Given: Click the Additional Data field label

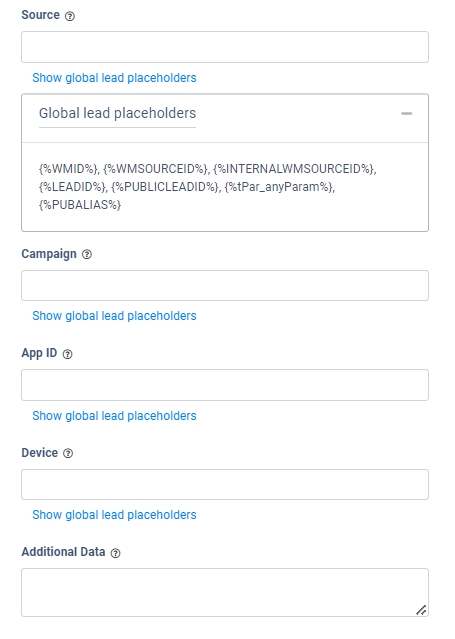Looking at the screenshot, I should pos(63,552).
